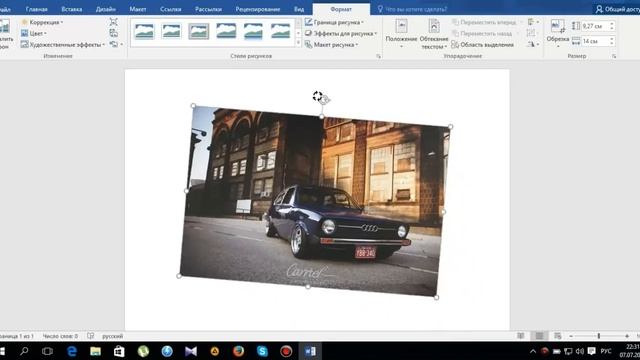Open the Коррекция dropdown
Image resolution: width=640 pixels, height=360 pixels.
coord(42,22)
